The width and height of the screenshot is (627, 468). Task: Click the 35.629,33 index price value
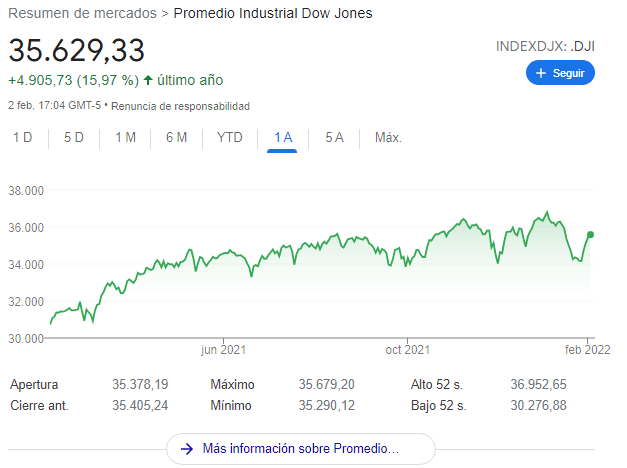click(77, 50)
